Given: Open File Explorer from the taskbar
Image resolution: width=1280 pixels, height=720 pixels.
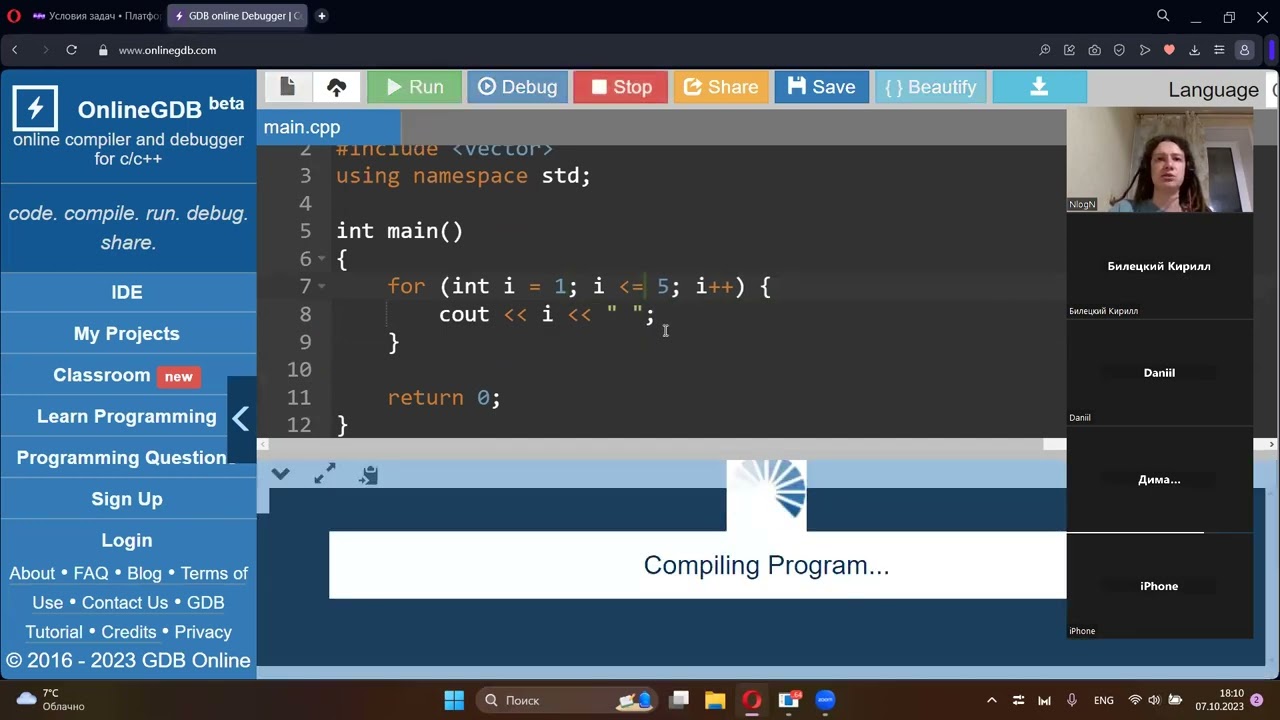Looking at the screenshot, I should coord(715,700).
